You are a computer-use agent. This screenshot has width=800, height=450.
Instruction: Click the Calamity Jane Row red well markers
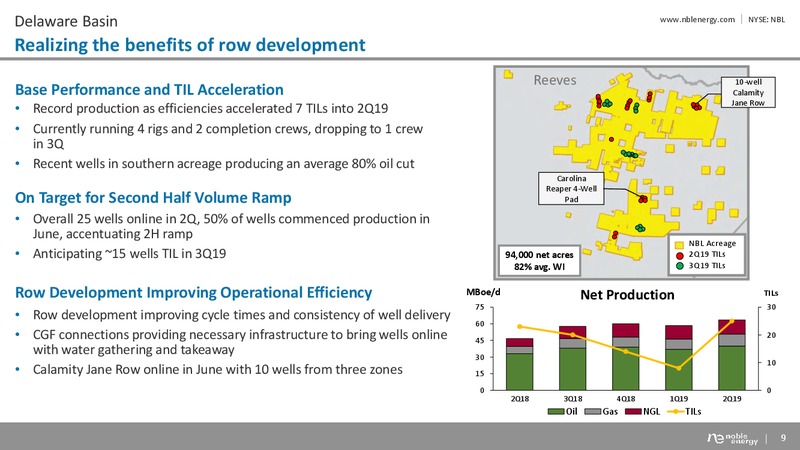(696, 106)
